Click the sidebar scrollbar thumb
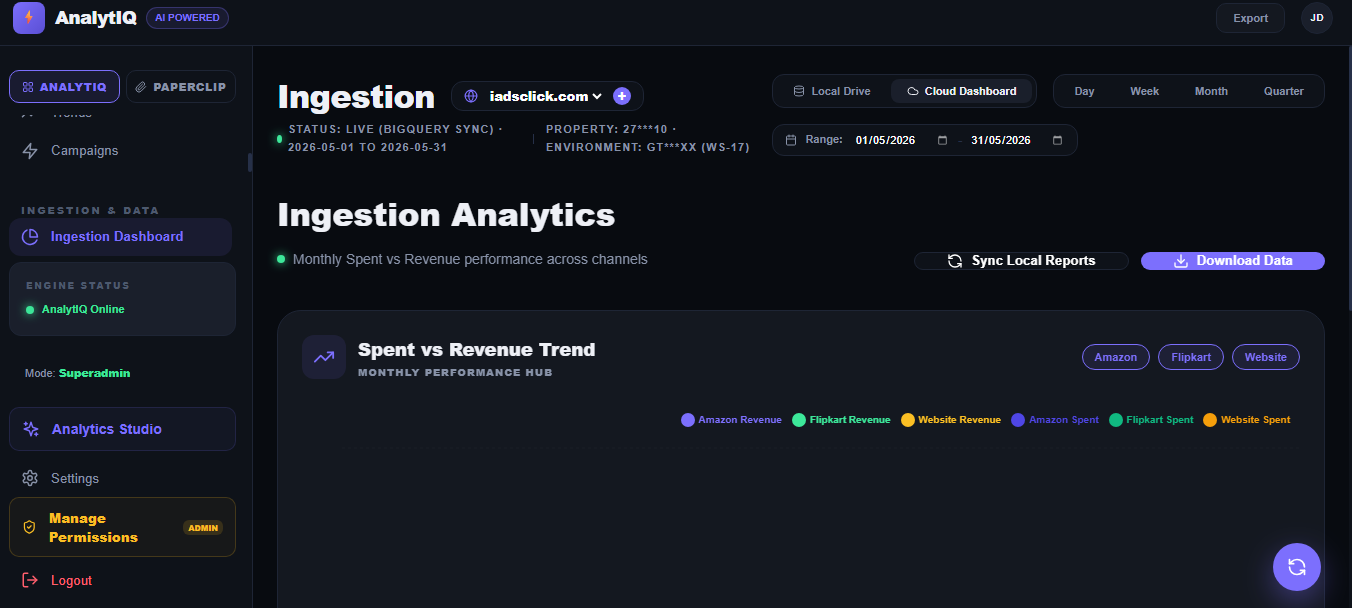Viewport: 1352px width, 608px height. click(250, 162)
